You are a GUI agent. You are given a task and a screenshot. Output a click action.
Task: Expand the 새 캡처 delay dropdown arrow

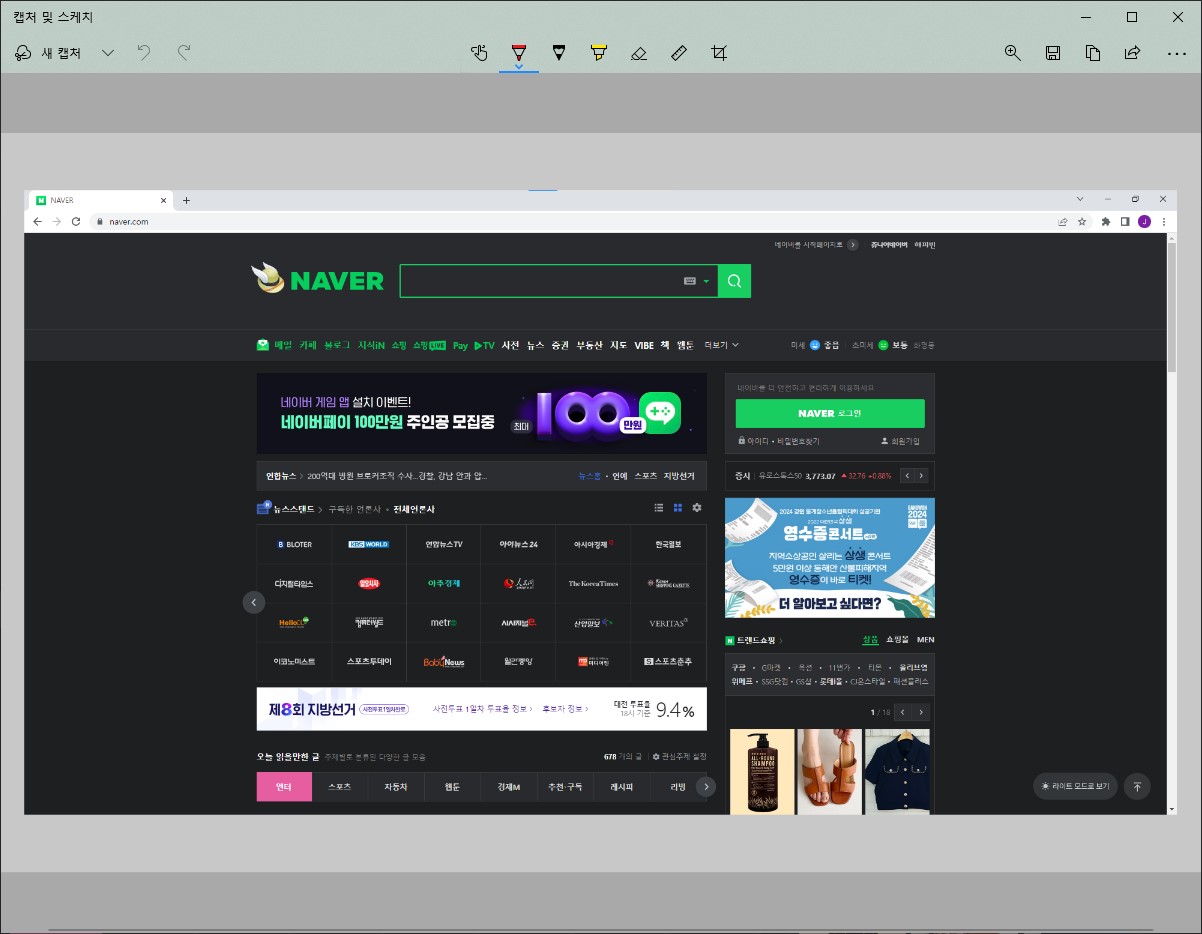pos(108,53)
